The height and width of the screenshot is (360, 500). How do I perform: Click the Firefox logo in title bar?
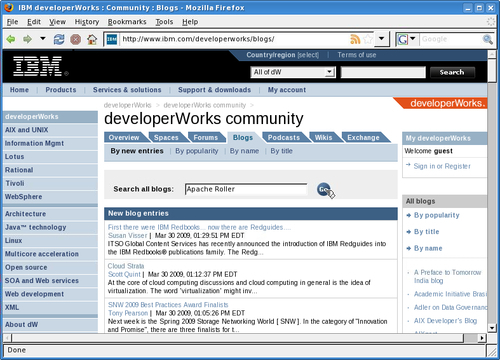(x=9, y=7)
